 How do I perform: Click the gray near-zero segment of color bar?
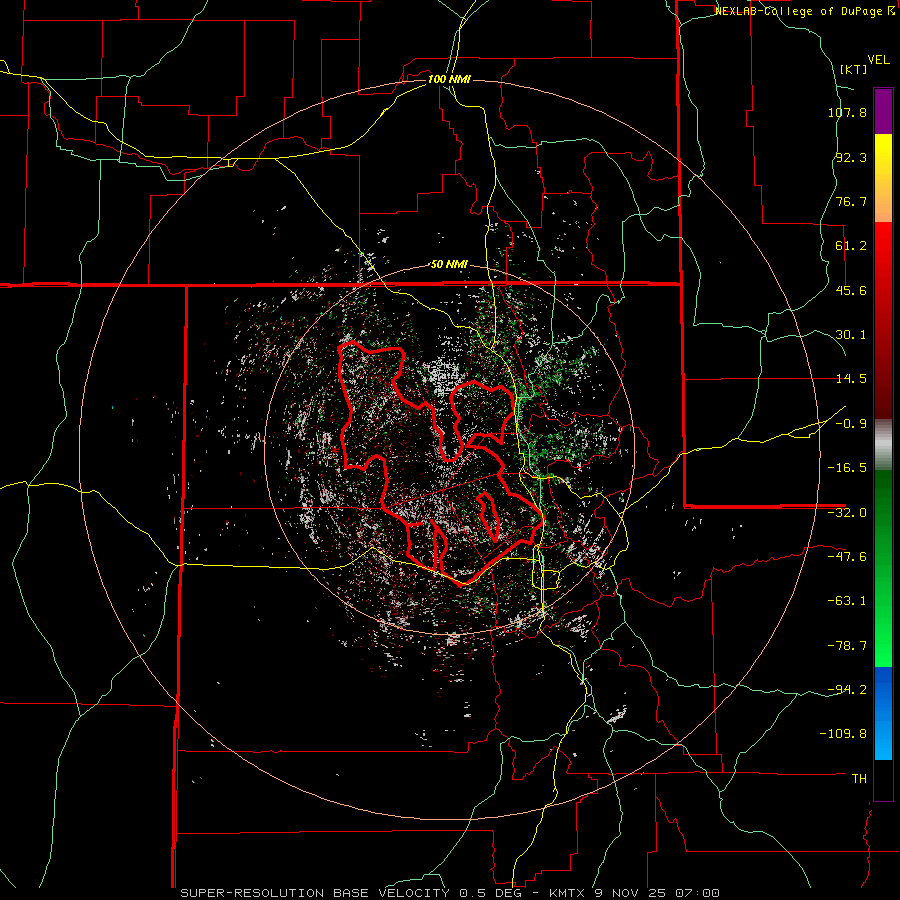883,444
